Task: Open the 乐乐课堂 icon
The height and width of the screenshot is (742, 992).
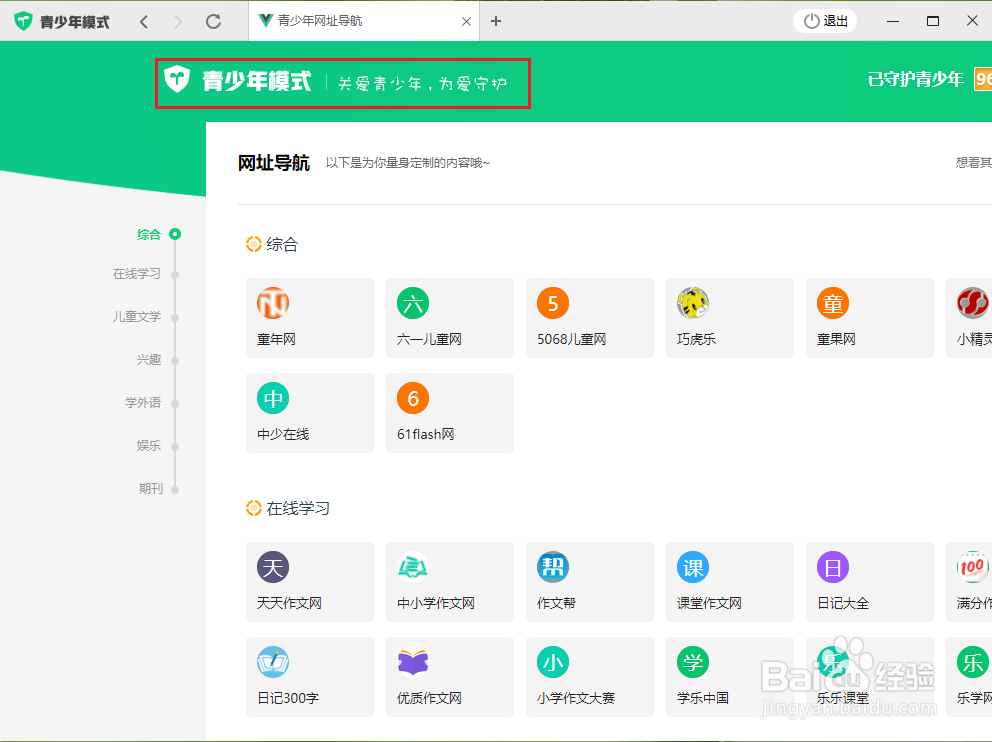Action: coord(869,676)
